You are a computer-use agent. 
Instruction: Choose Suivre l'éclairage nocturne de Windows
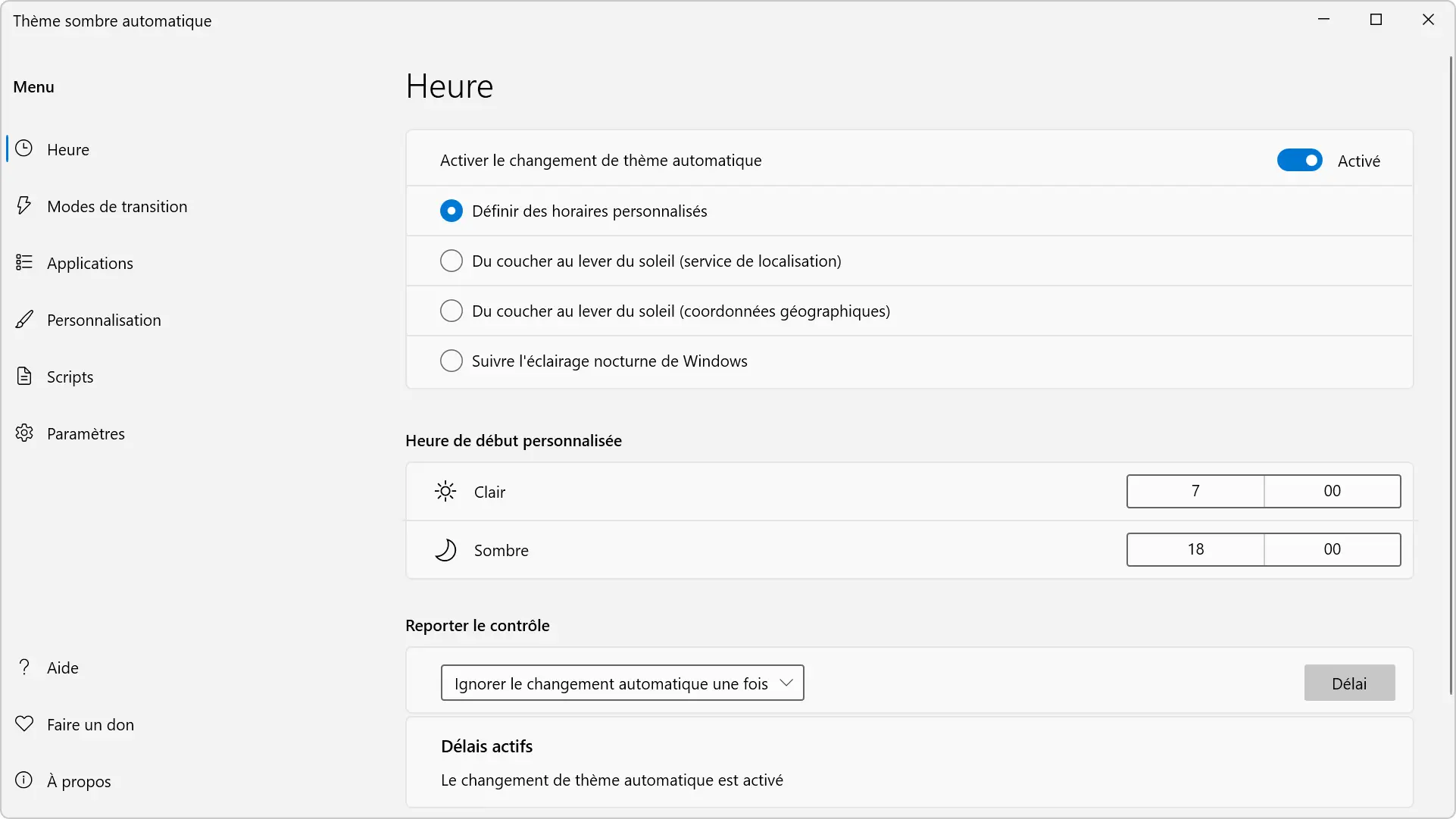pos(451,361)
